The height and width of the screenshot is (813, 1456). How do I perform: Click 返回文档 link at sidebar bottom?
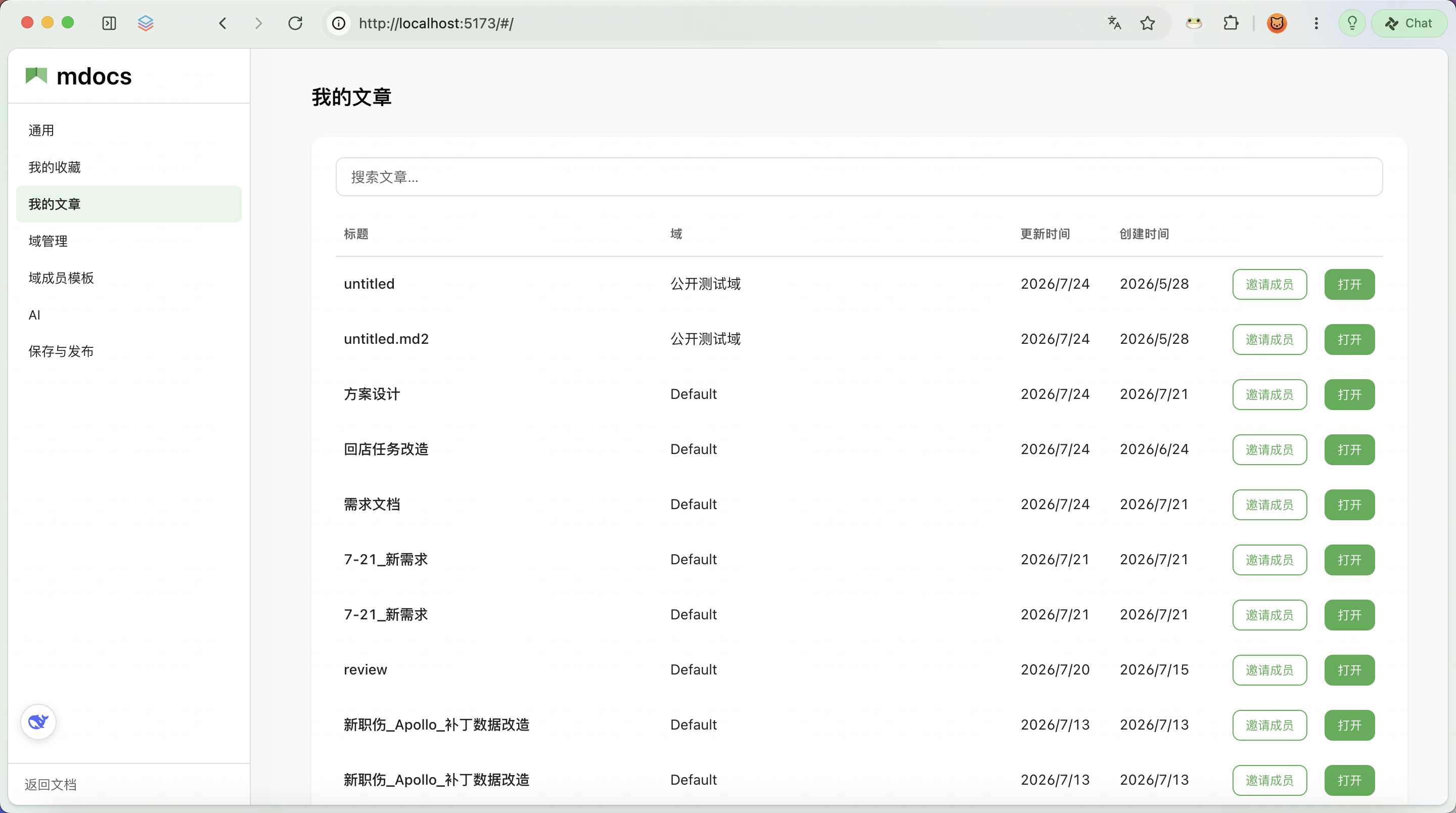(x=51, y=784)
